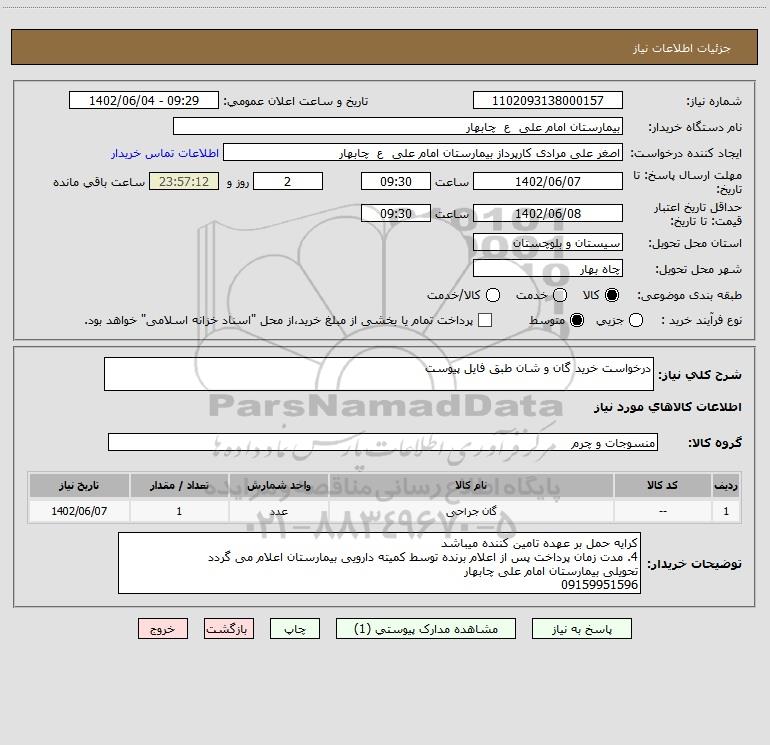770x745 pixels.
Task: Open اطلاعات تماس خریدار link
Action: (165, 153)
